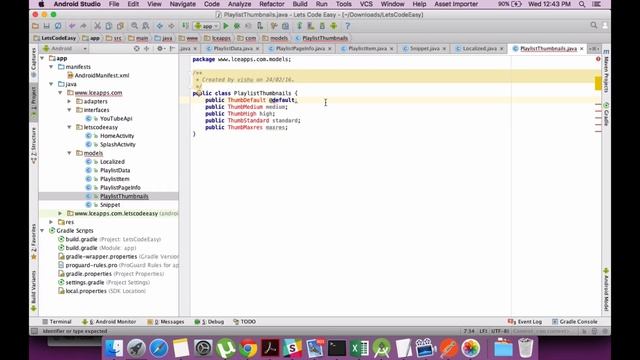Collapse the models package
Viewport: 640px width, 360px height.
point(69,153)
